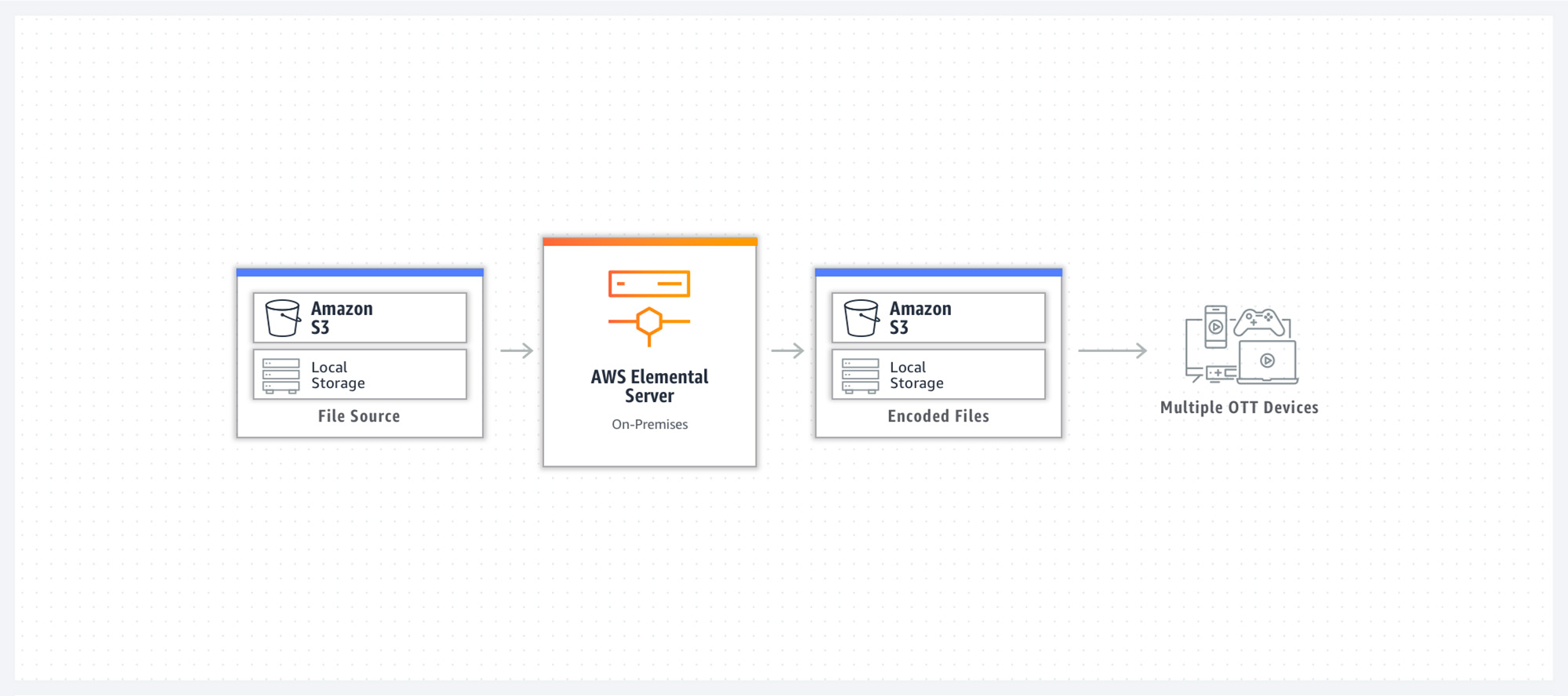Click the AWS Elemental Server orange icon
Image resolution: width=1568 pixels, height=696 pixels.
click(x=649, y=308)
